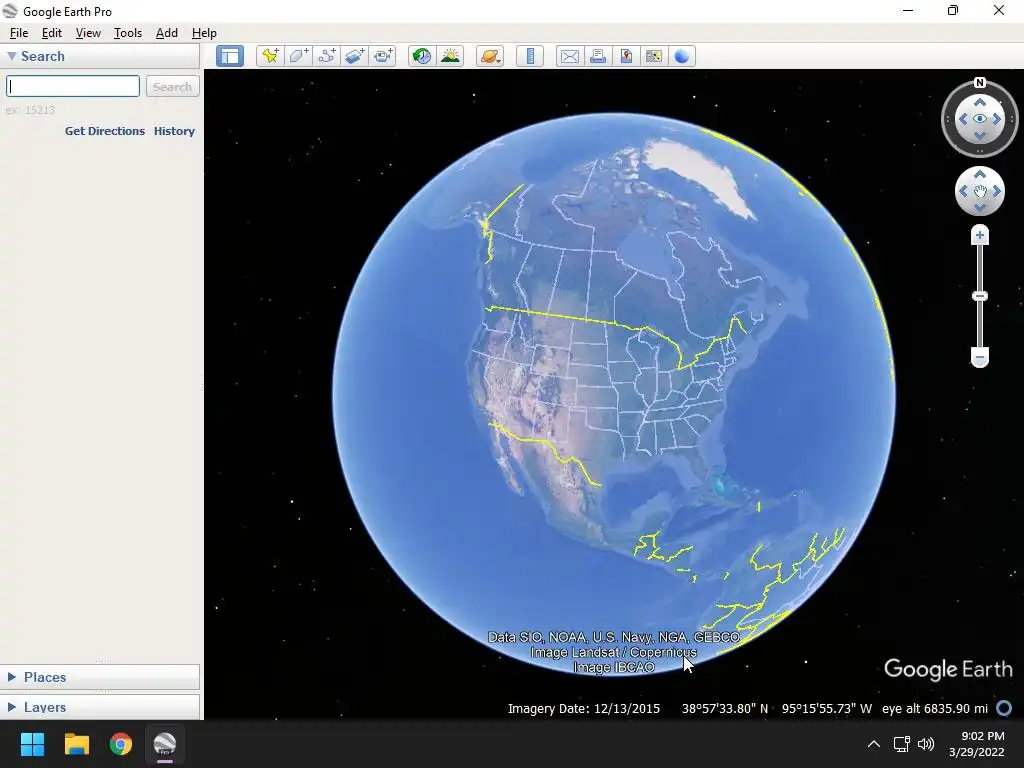
Task: Look right using the eye joystick arrow
Action: (x=997, y=119)
